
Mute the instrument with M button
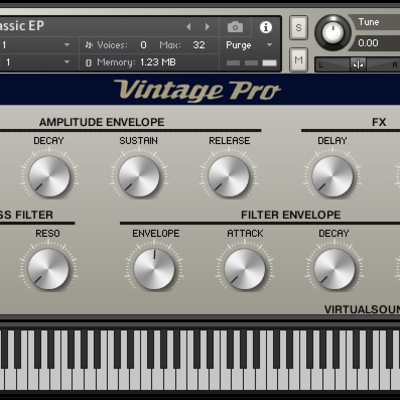pyautogui.click(x=298, y=60)
